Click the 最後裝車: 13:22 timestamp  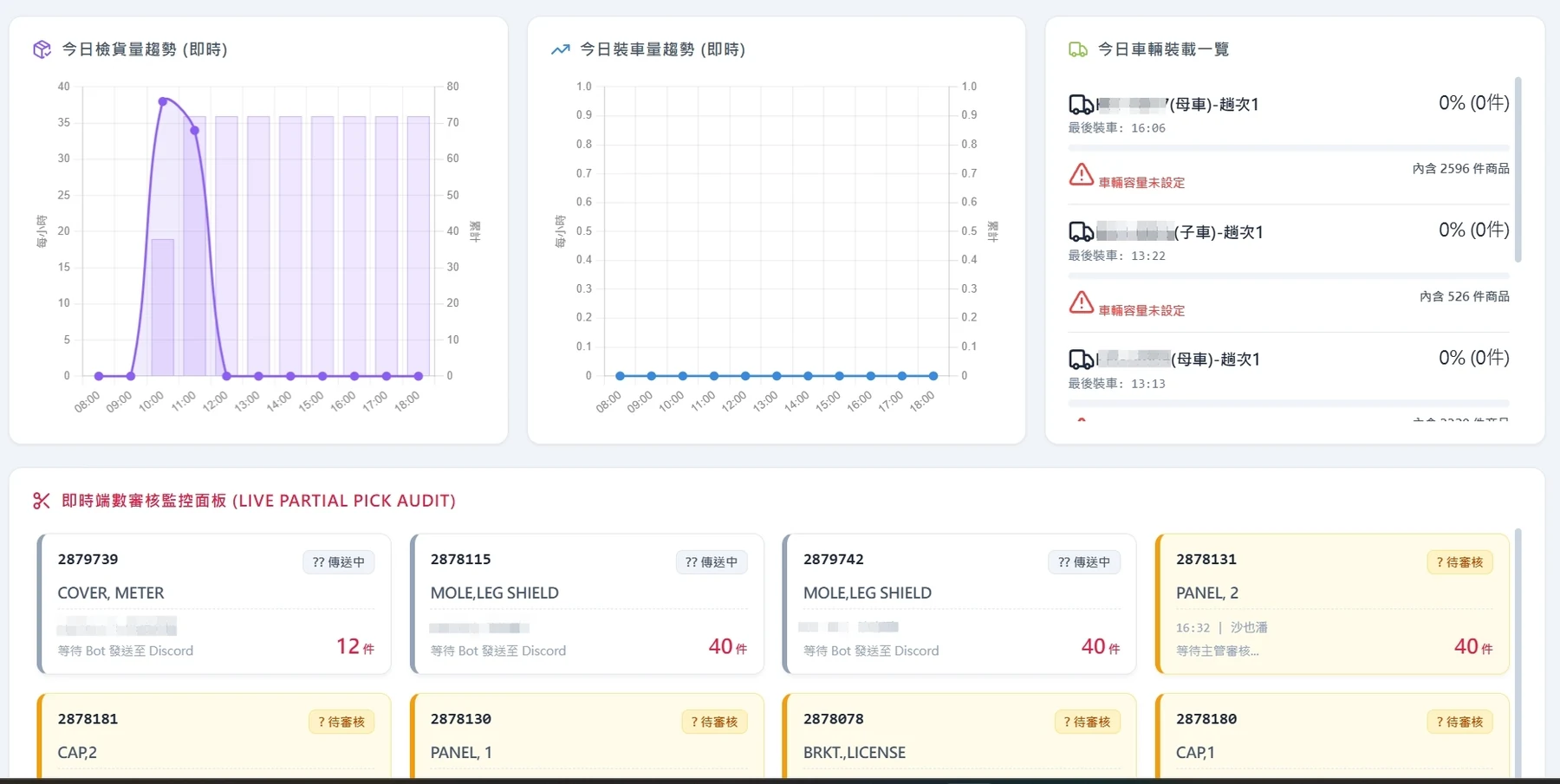point(1116,256)
